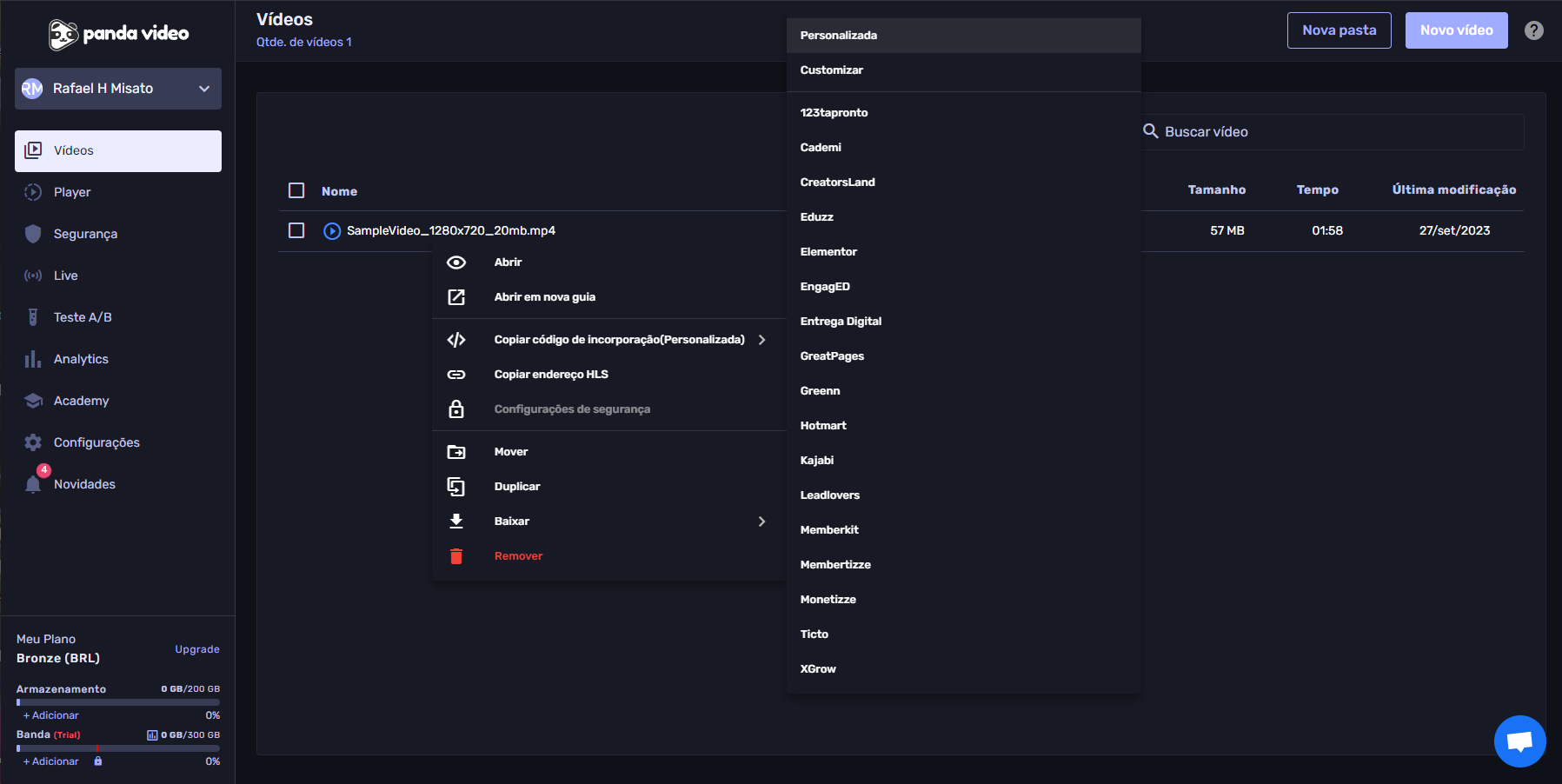Click the Banda usage chart icon

pos(152,735)
